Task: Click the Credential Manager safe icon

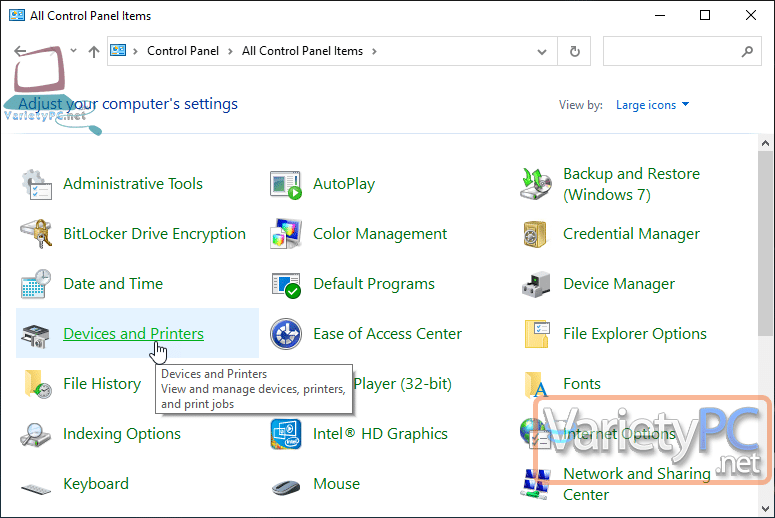Action: pyautogui.click(x=535, y=234)
